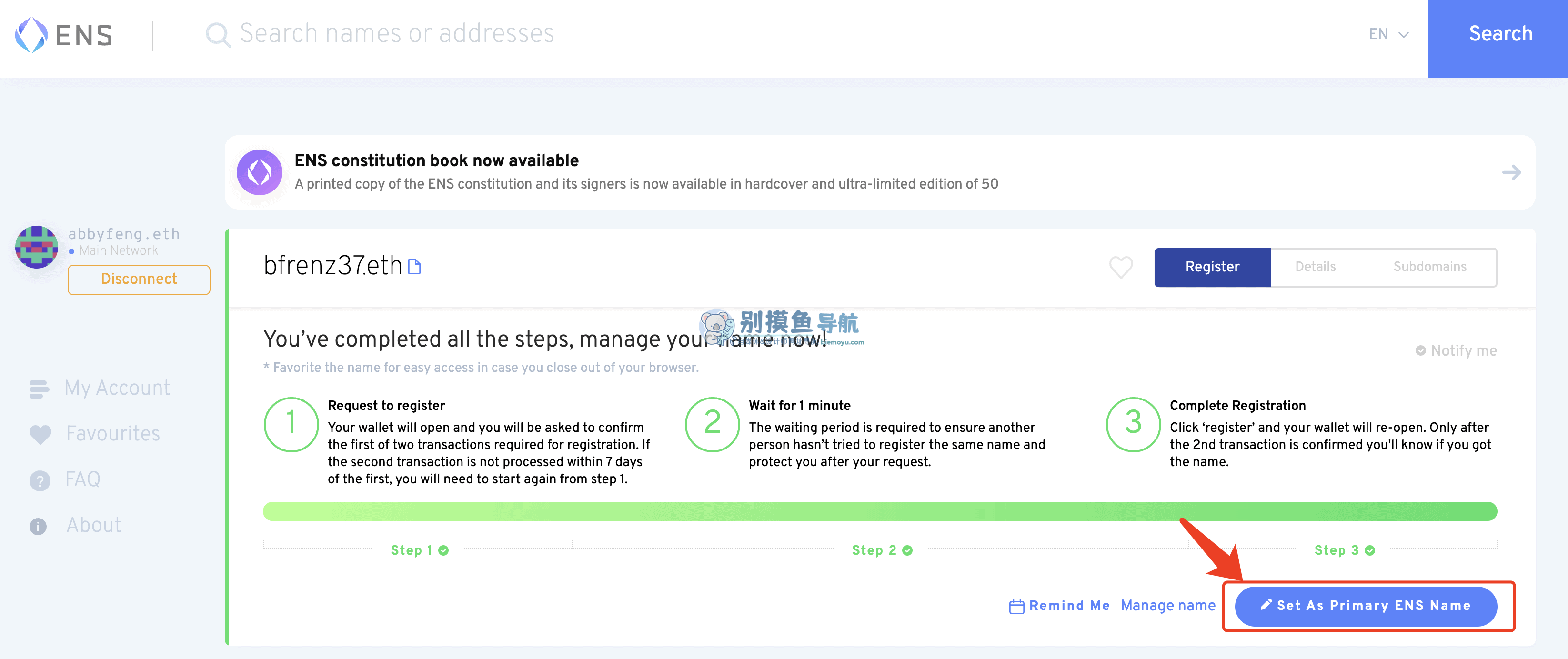1568x659 pixels.
Task: Click the ENS wordmark text
Action: pos(84,35)
